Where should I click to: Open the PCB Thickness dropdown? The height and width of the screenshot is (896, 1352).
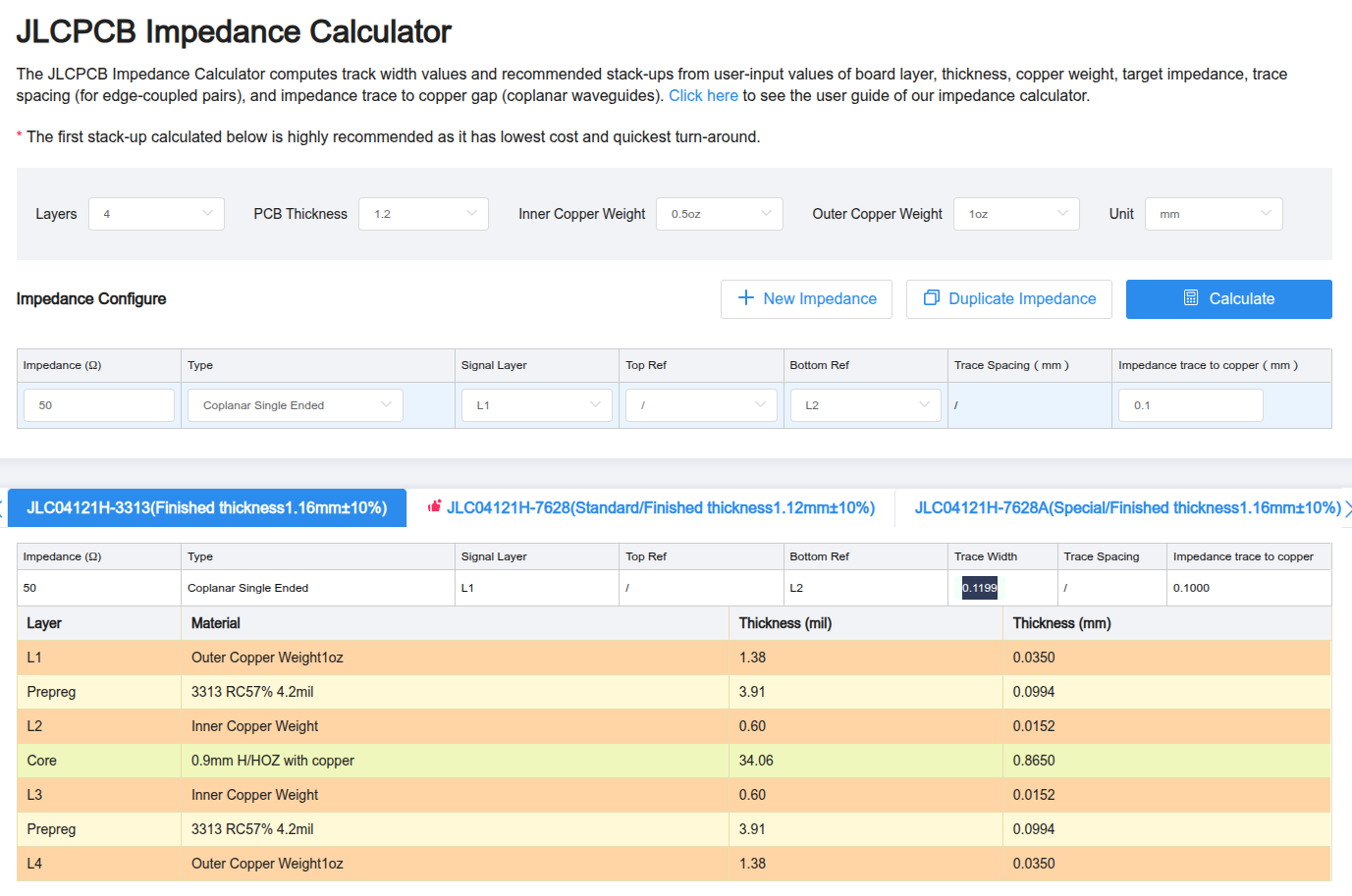(423, 214)
